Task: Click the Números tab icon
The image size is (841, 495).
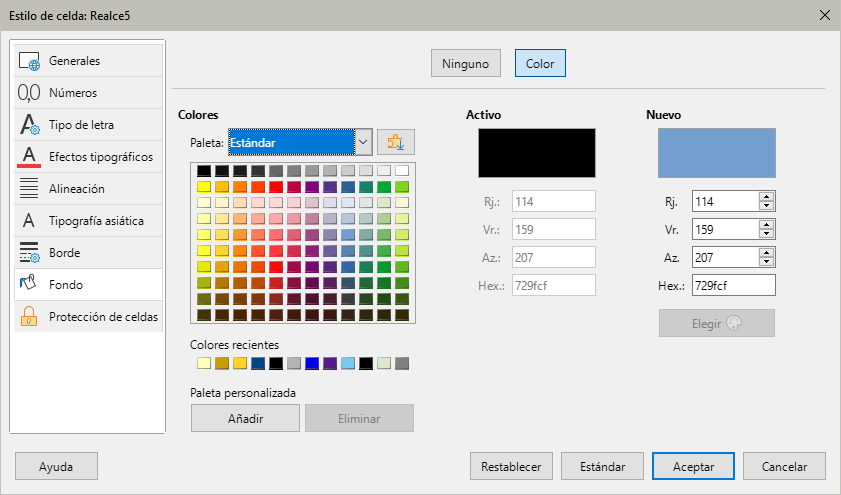Action: point(29,93)
